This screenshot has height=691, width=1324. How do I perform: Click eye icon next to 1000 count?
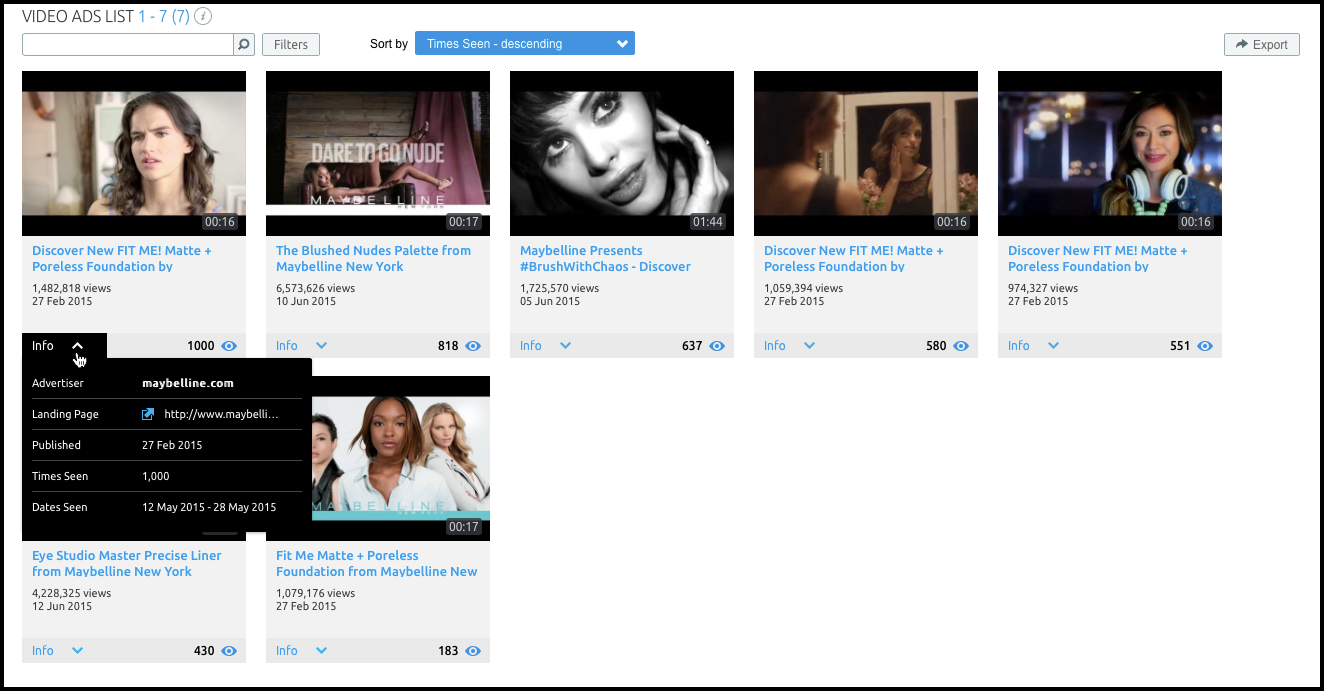(230, 346)
